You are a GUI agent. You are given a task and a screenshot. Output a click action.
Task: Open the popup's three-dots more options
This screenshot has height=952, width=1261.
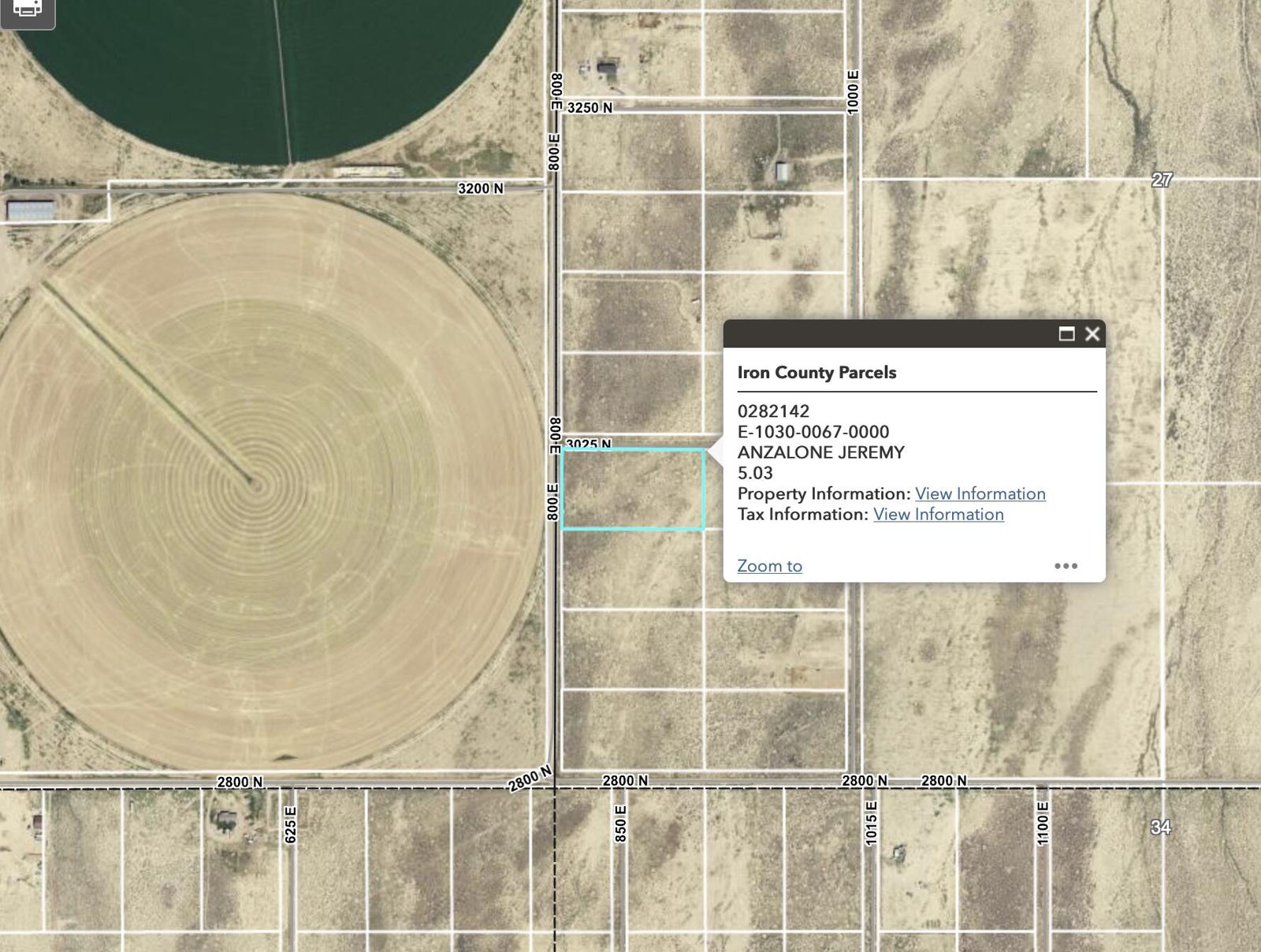[1066, 566]
